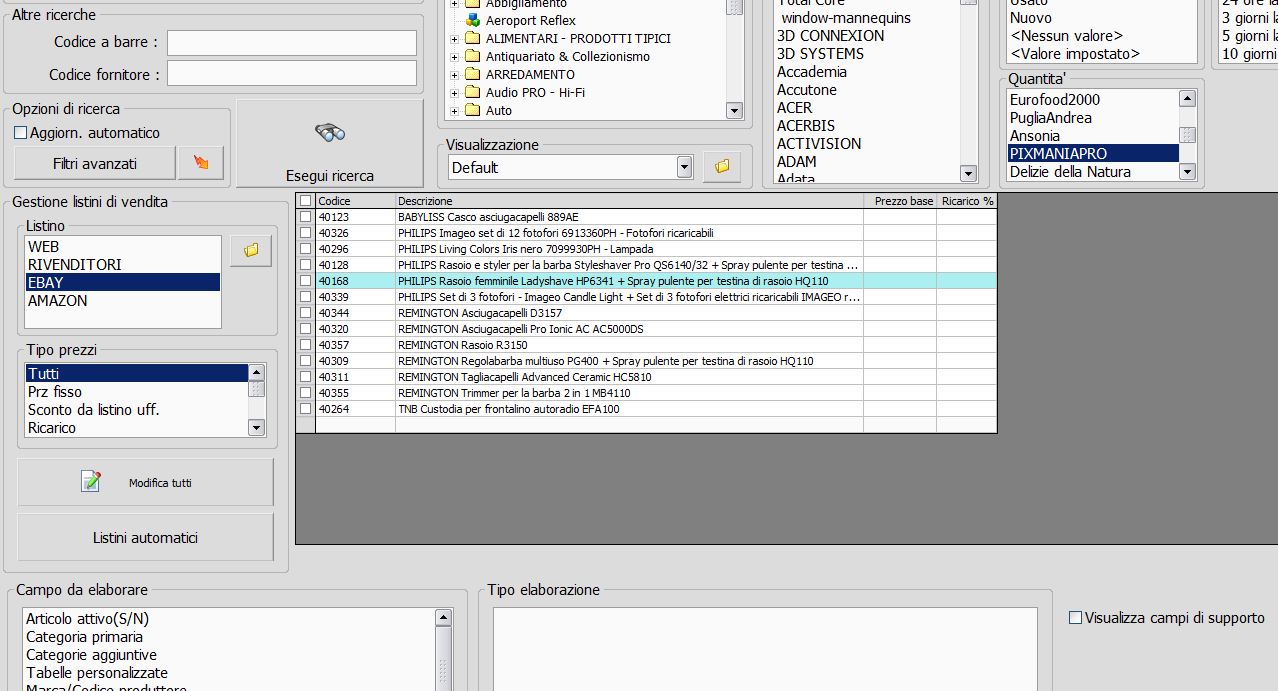Focus the Codice a barre field

coord(292,43)
